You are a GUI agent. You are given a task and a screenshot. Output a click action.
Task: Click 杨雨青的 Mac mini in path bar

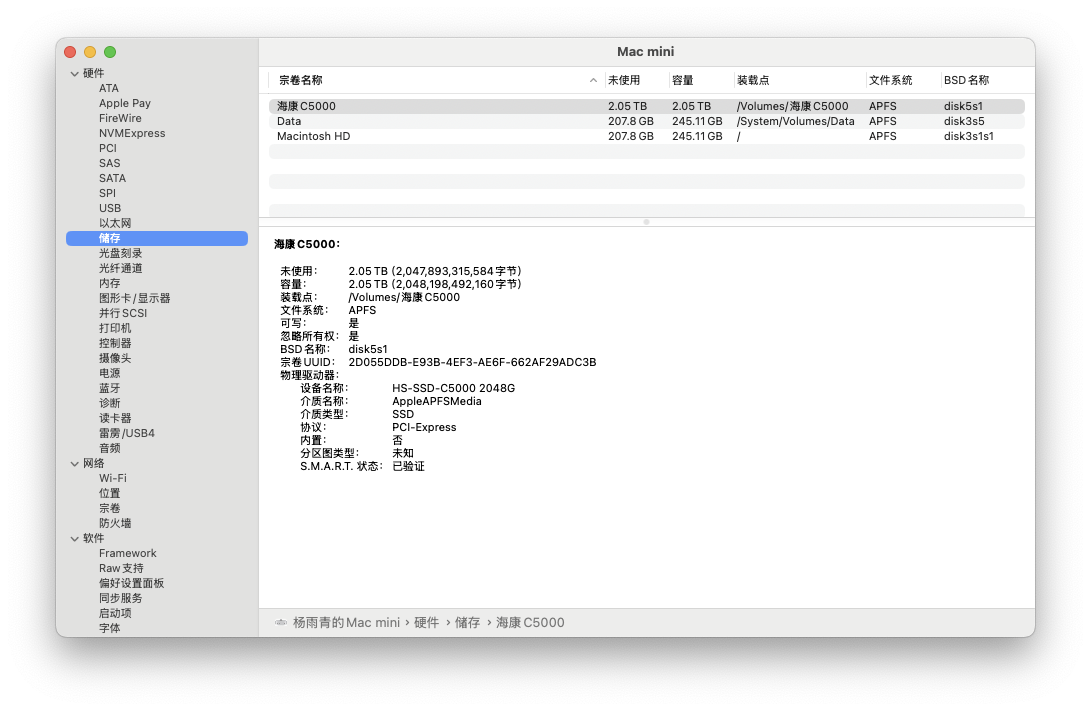(345, 622)
